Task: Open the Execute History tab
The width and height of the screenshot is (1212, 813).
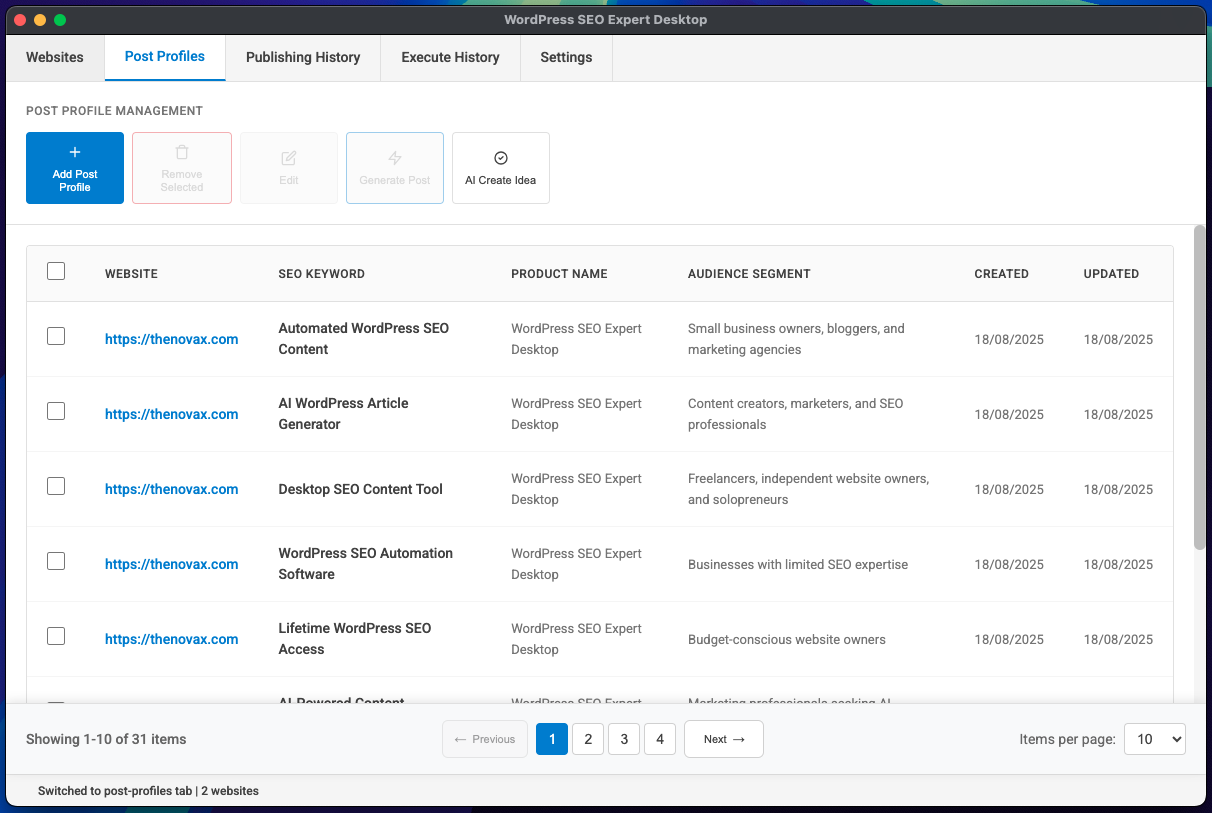Action: pos(450,57)
